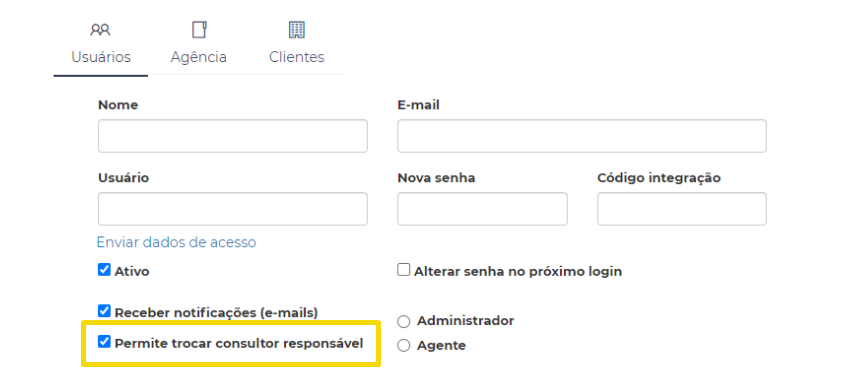Choose the Agente radio option
The width and height of the screenshot is (841, 389).
403,346
